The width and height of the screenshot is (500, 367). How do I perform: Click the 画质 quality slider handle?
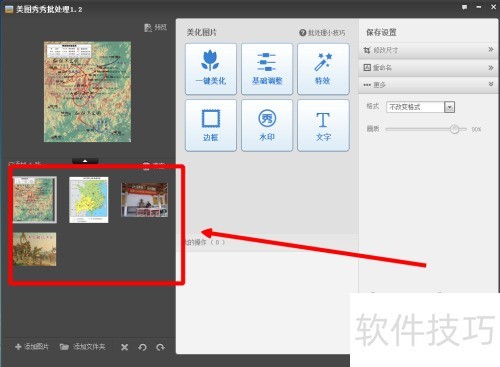point(454,129)
